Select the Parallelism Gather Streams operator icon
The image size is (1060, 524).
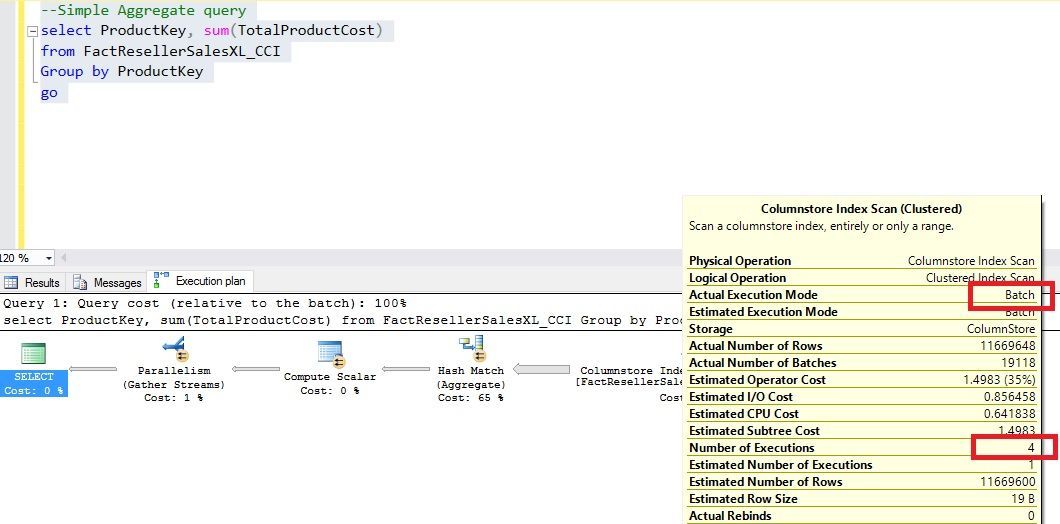point(174,350)
